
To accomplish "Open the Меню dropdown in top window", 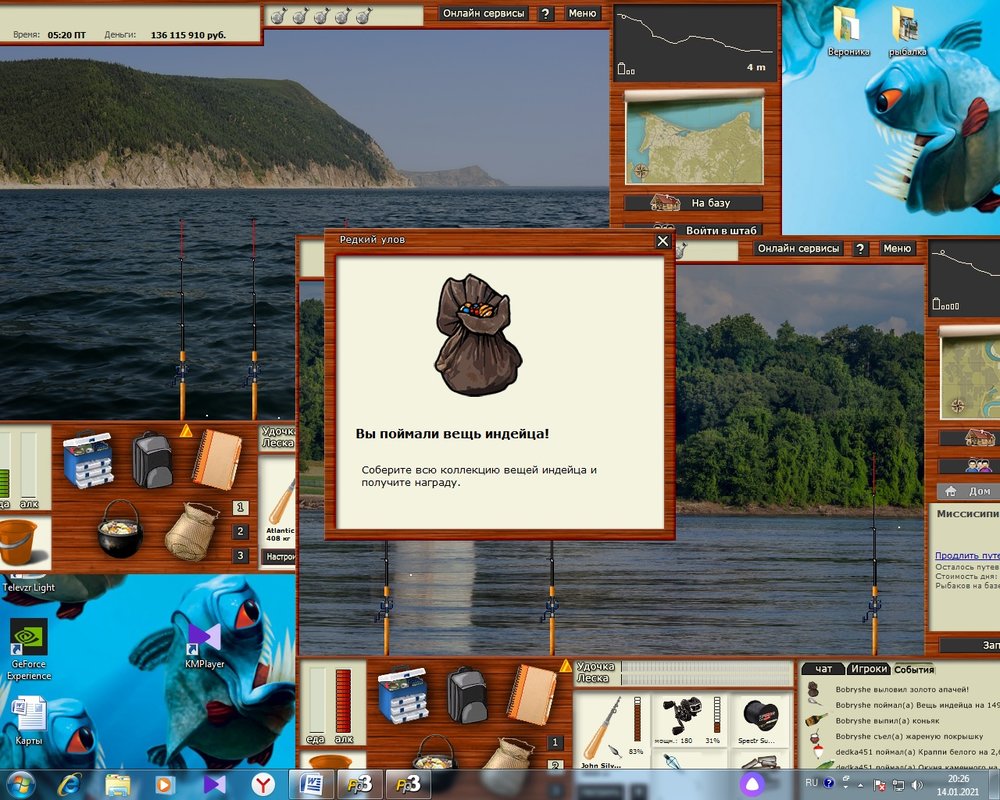I will point(582,14).
